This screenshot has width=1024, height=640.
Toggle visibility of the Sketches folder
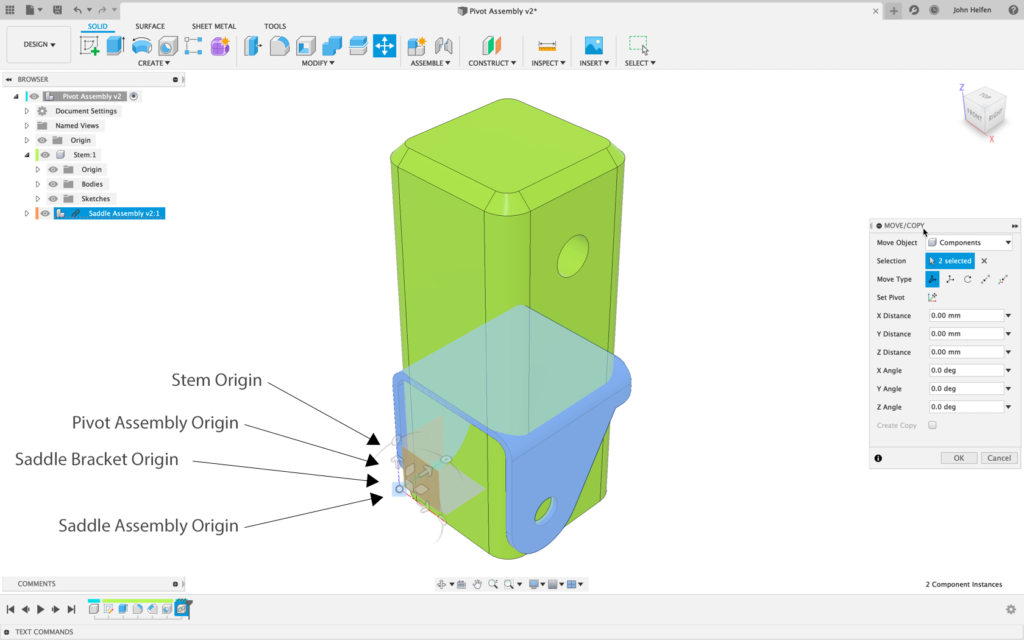point(53,199)
